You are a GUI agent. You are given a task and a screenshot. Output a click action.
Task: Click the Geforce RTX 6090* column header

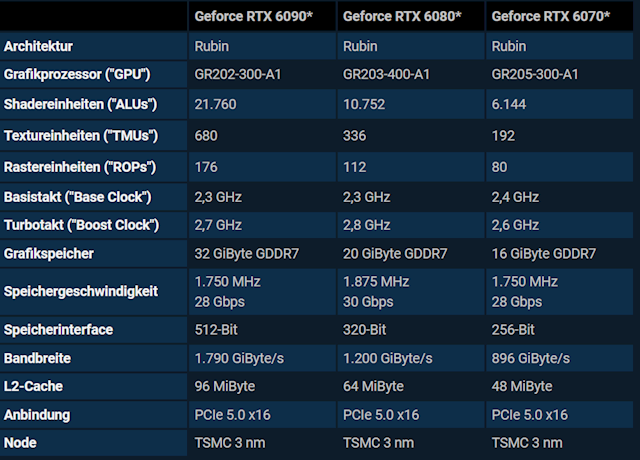click(252, 17)
